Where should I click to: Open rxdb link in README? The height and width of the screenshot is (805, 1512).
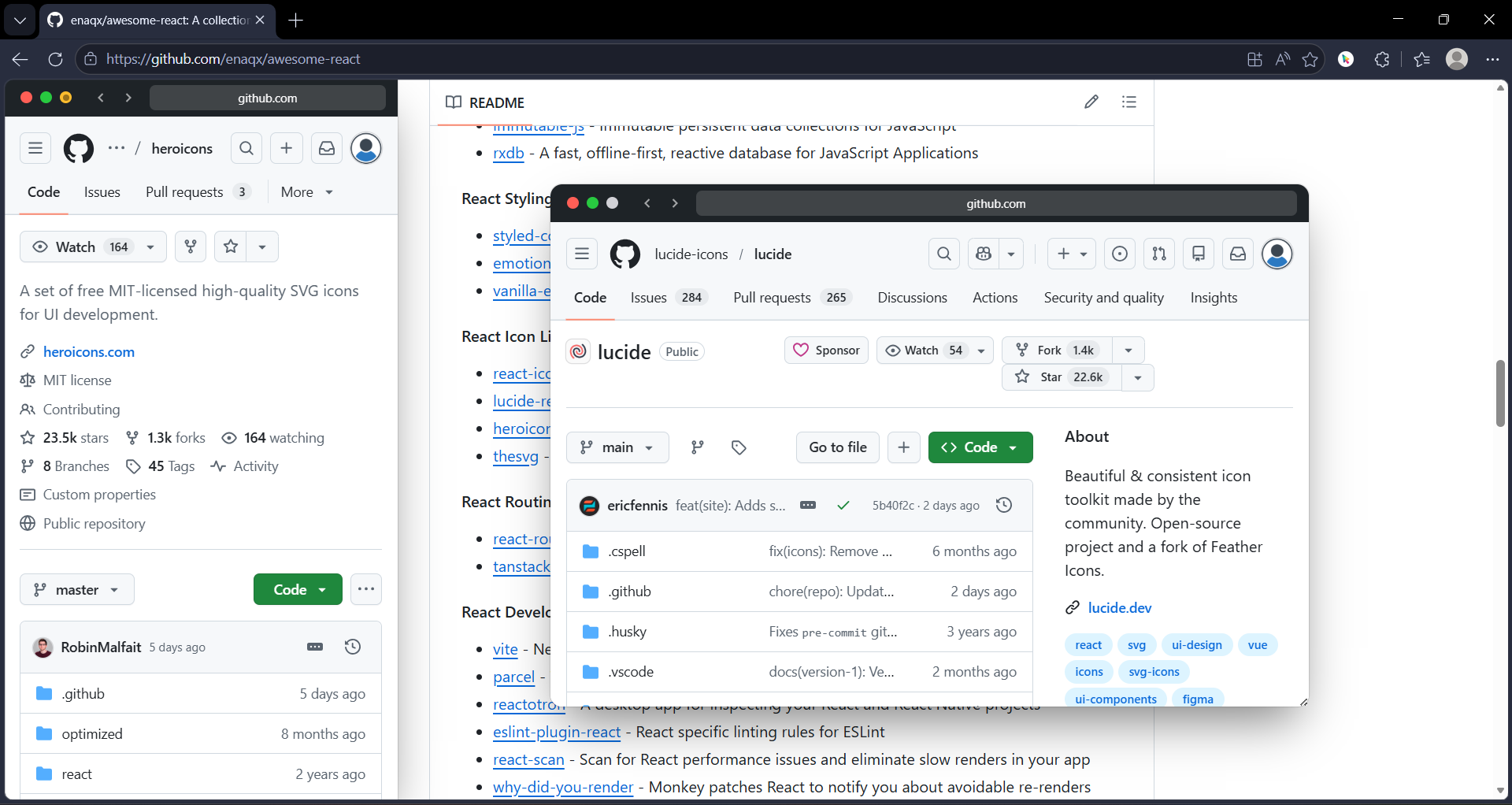pyautogui.click(x=509, y=153)
